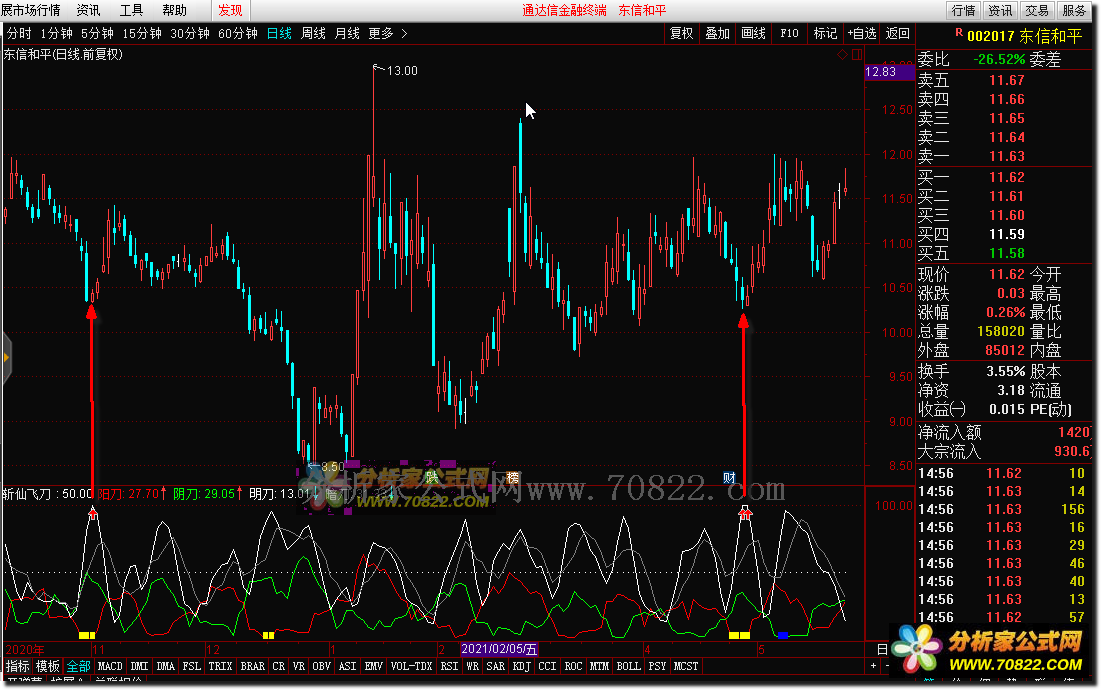Apply the CR indicator
The image size is (1102, 690).
coord(279,666)
